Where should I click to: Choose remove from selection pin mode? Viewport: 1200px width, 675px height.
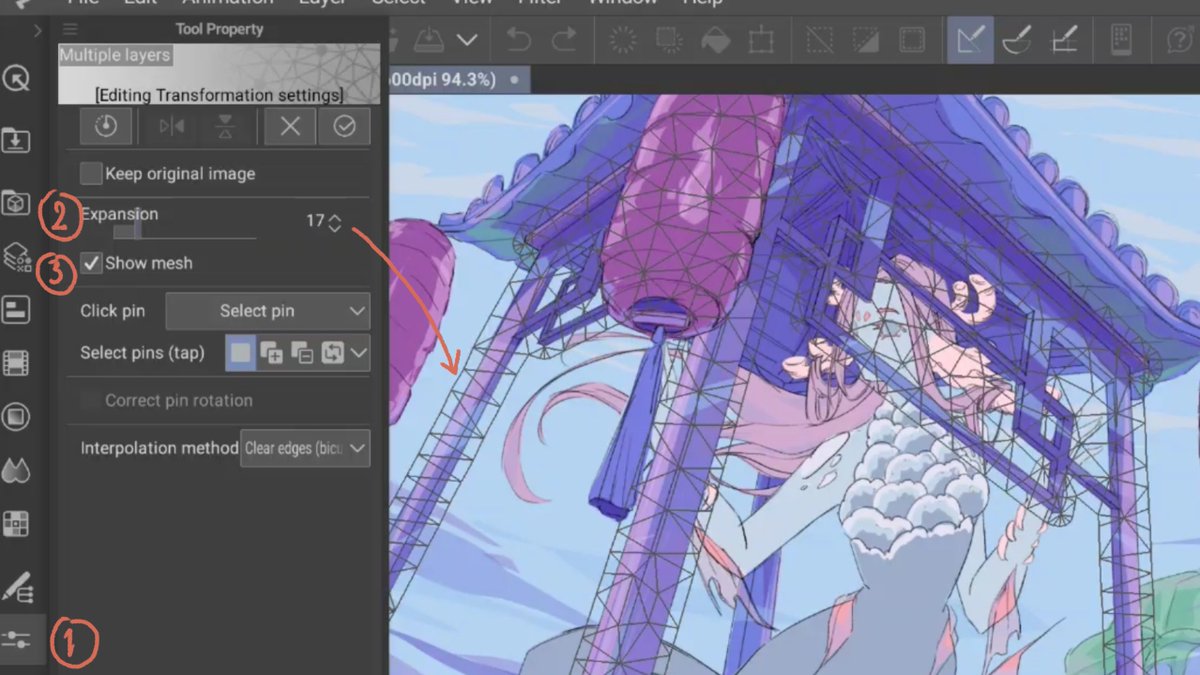(x=302, y=353)
